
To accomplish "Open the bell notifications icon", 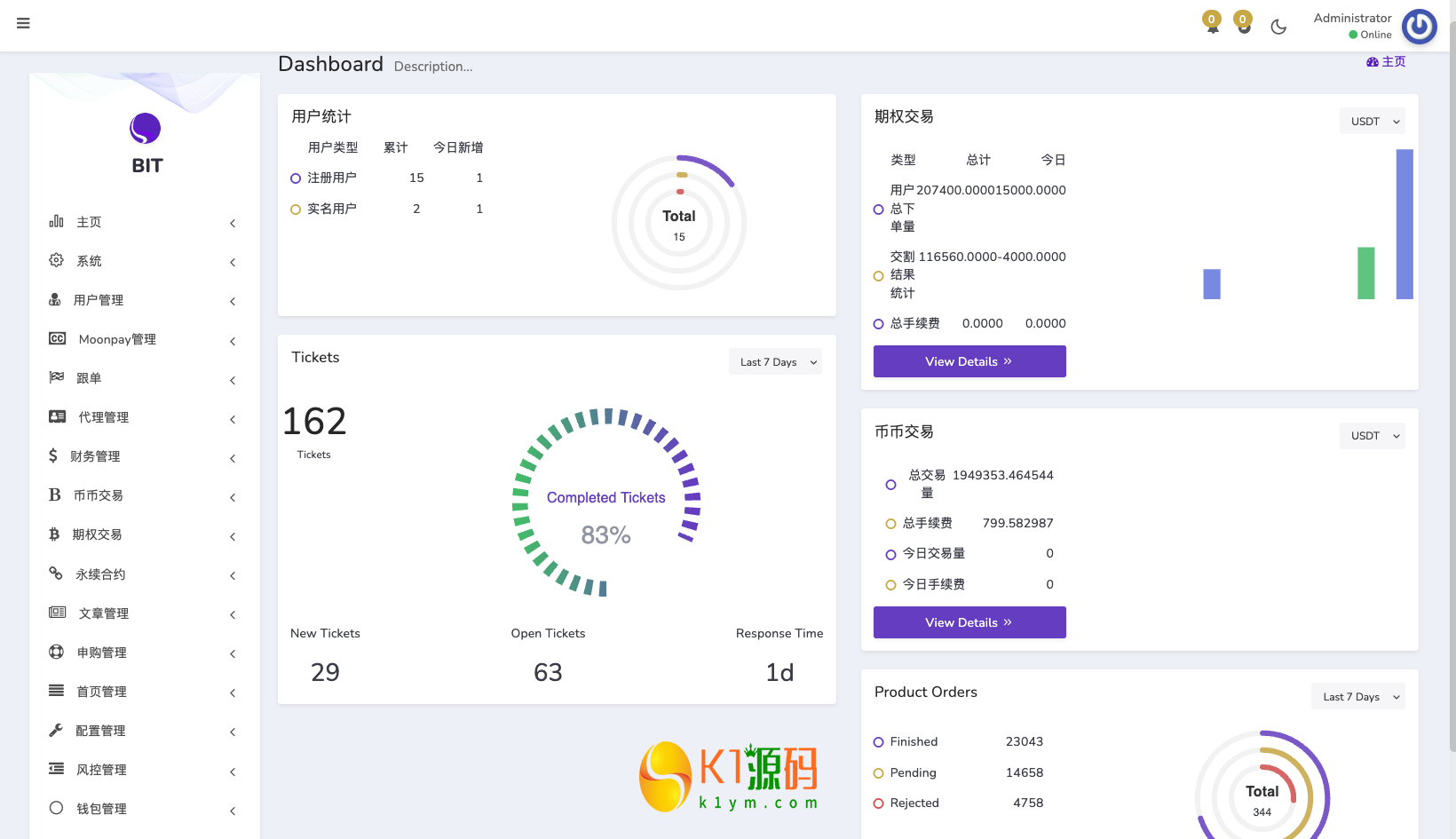I will coord(1212,25).
